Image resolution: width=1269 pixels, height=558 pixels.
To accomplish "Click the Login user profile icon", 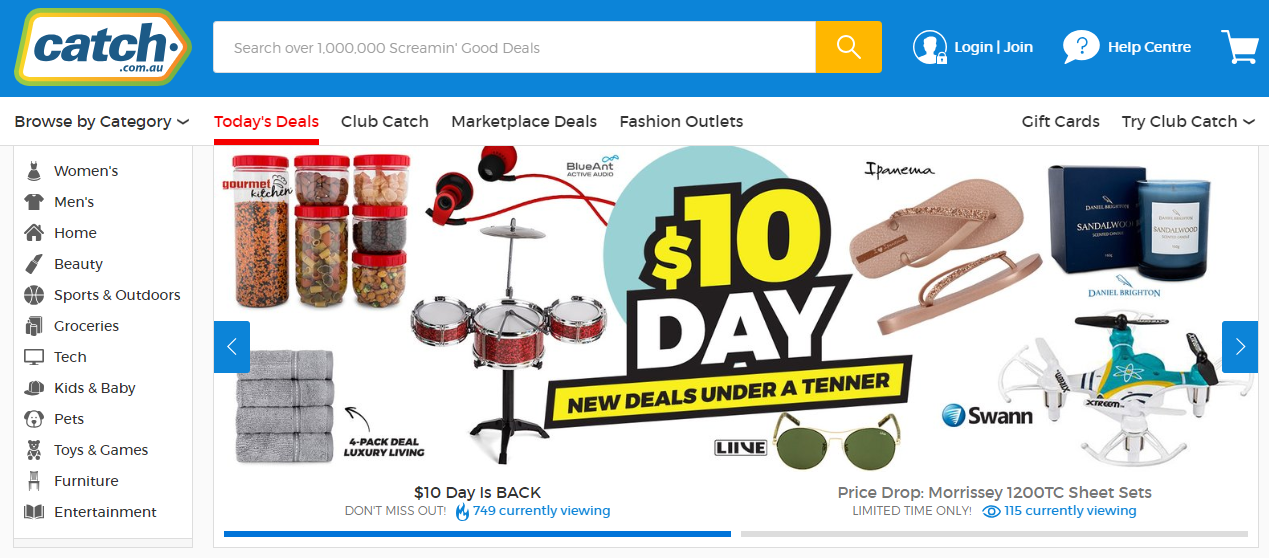I will click(929, 47).
